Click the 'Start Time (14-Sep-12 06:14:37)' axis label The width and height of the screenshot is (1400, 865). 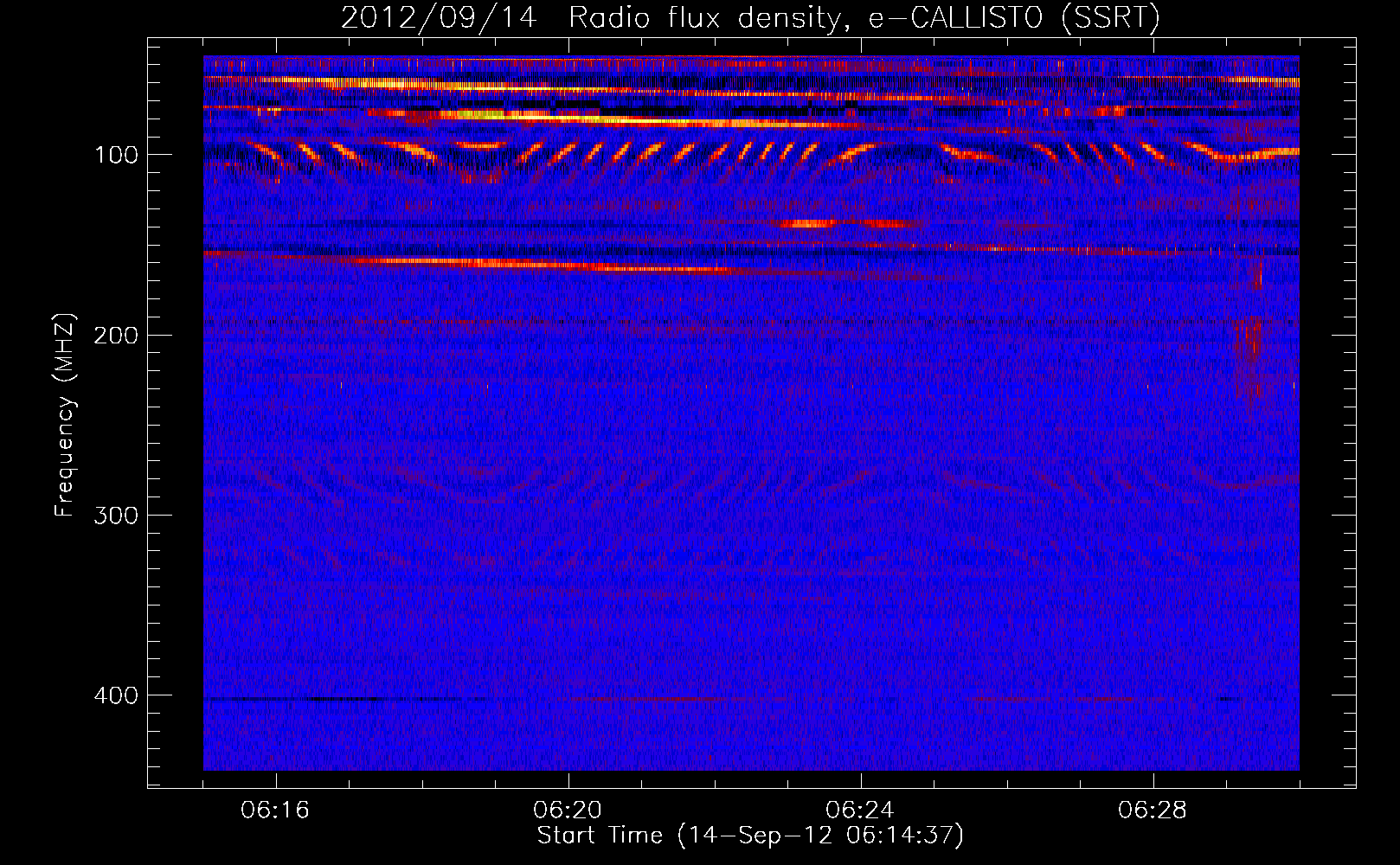[x=750, y=836]
